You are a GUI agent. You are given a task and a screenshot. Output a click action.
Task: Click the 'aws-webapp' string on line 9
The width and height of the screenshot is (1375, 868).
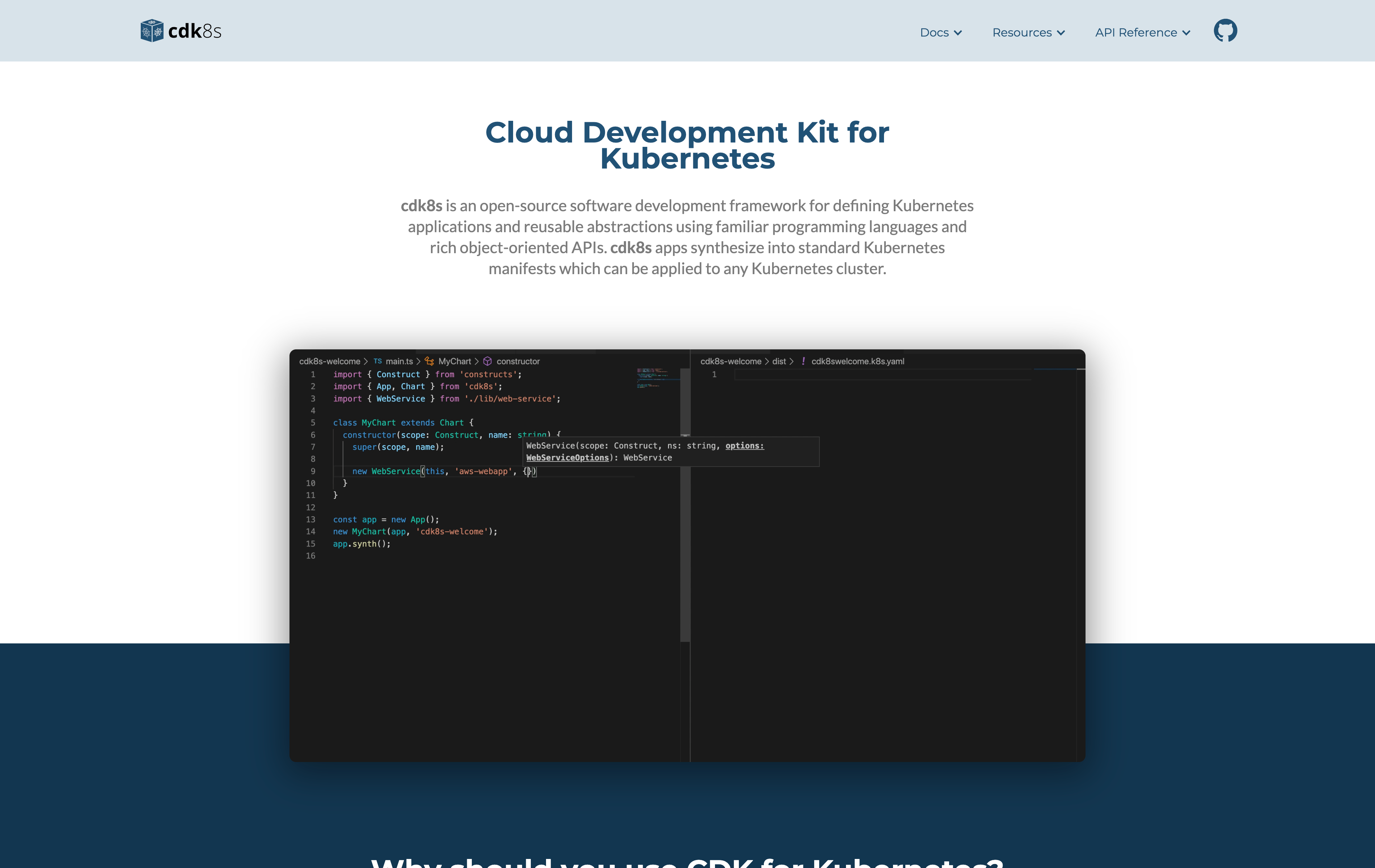coord(483,471)
